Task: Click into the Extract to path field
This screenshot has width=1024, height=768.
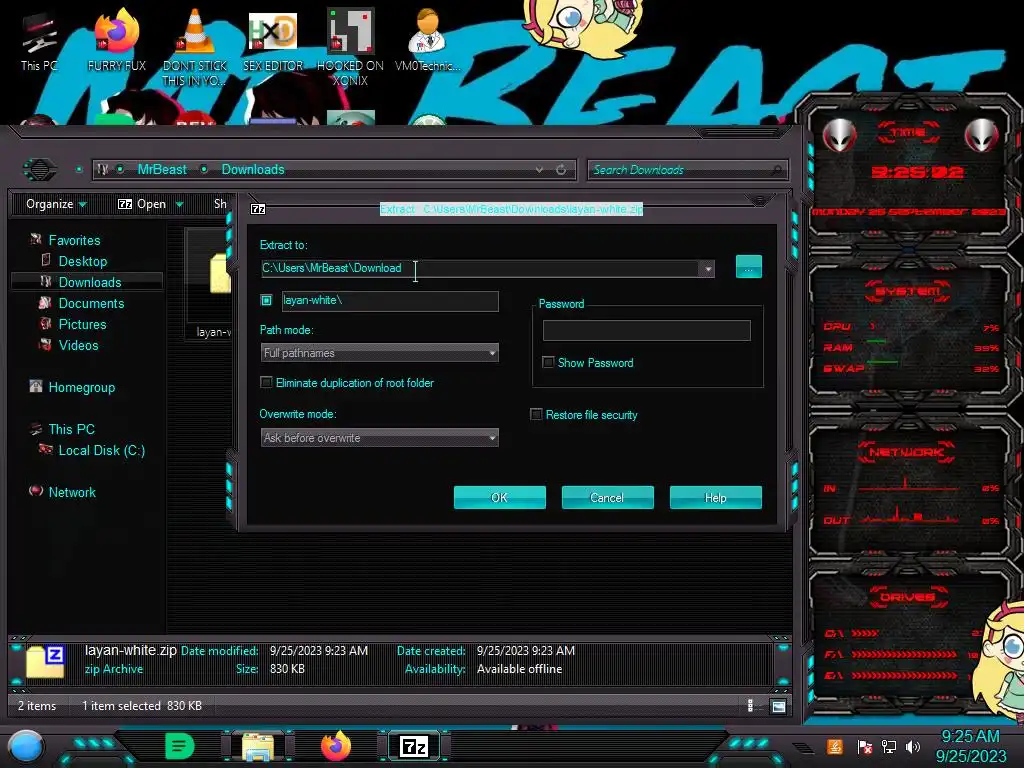Action: click(479, 268)
